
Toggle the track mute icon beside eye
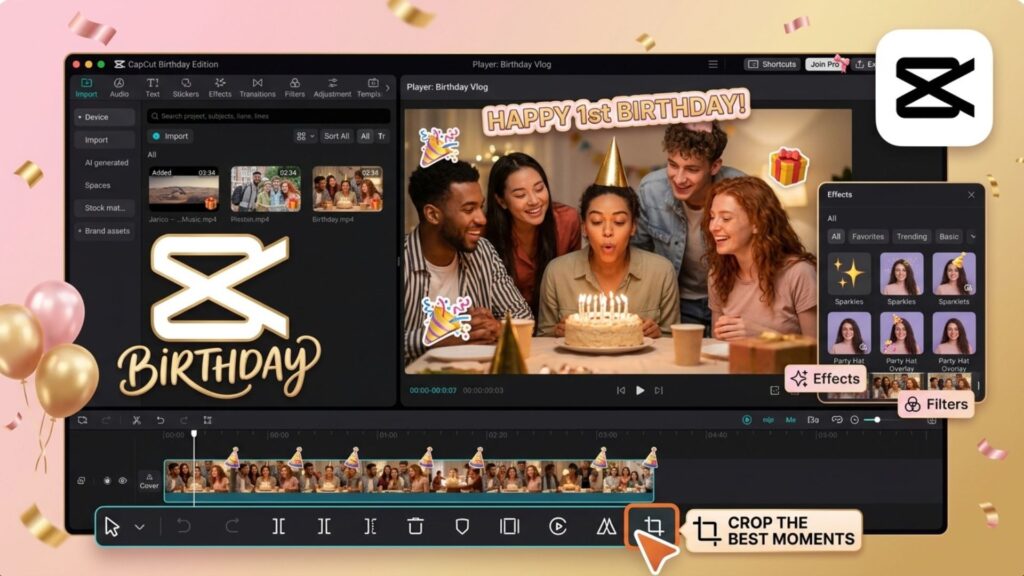107,481
